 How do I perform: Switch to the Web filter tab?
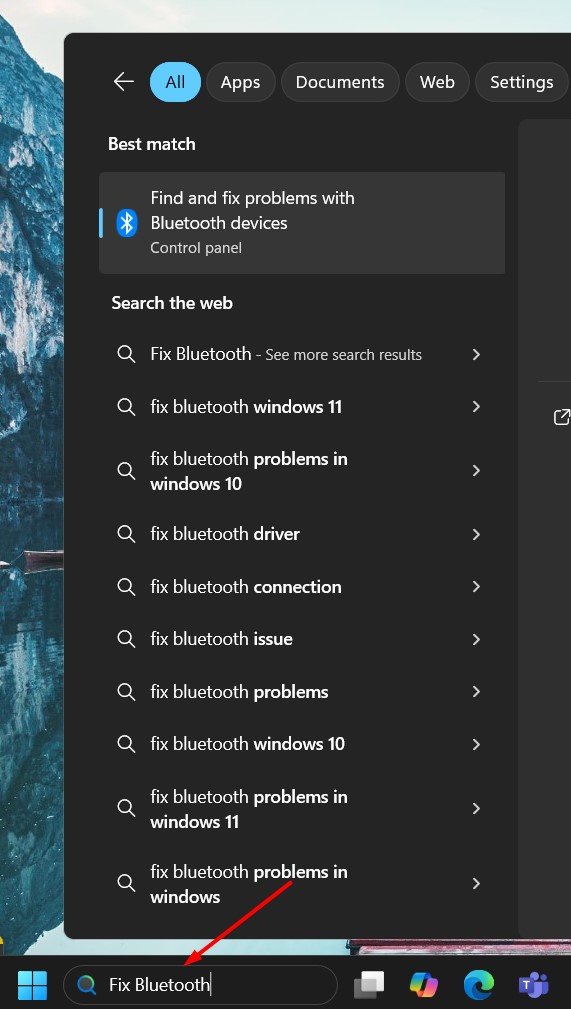[437, 82]
